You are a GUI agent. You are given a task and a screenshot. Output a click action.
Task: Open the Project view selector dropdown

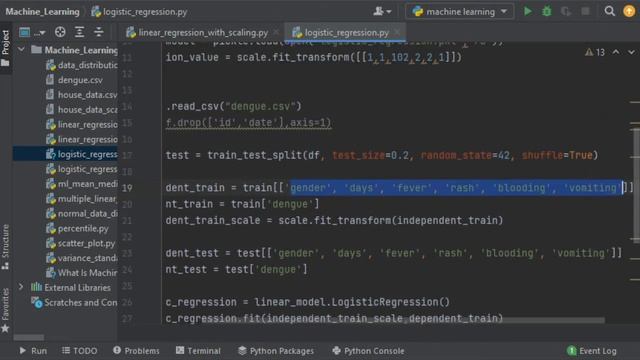tap(31, 32)
